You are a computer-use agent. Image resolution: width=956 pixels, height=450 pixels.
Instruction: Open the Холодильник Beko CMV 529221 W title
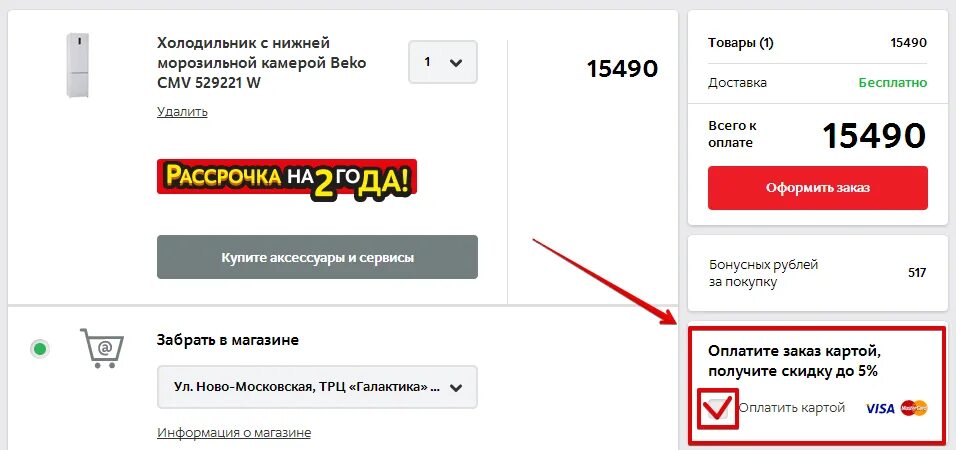tap(262, 63)
